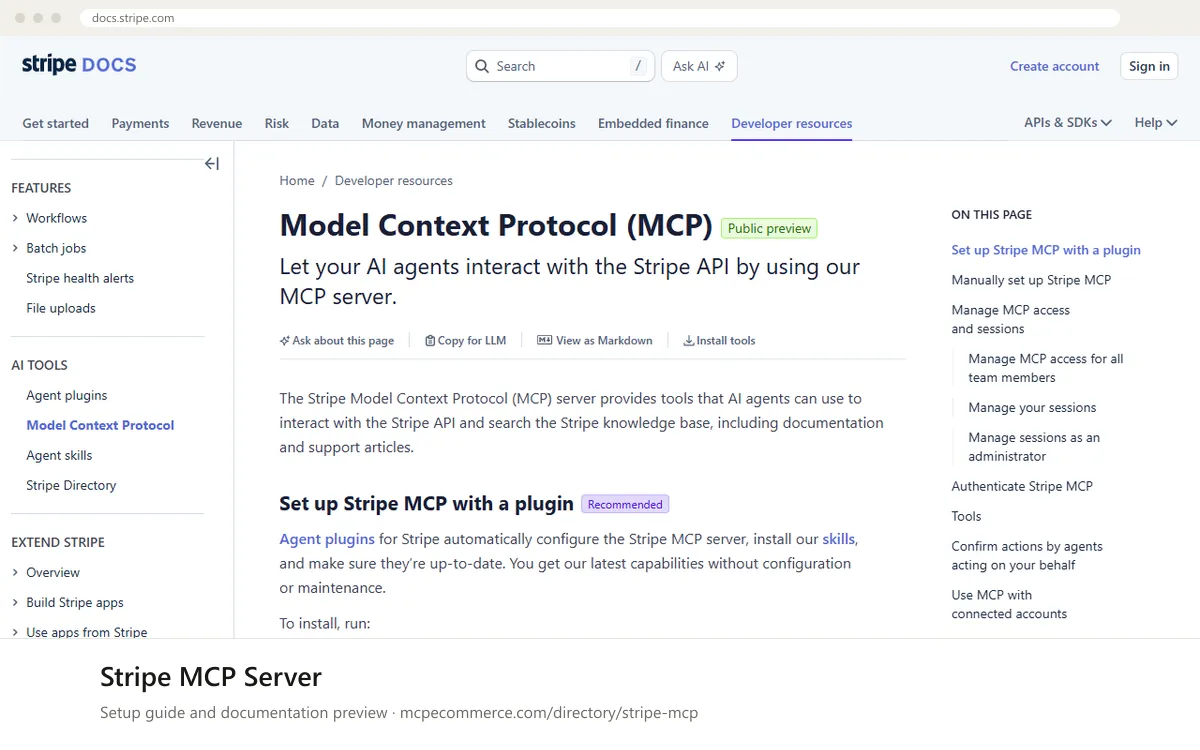Click the EXTEND STRIPE section heading
This screenshot has height=750, width=1200.
click(58, 542)
